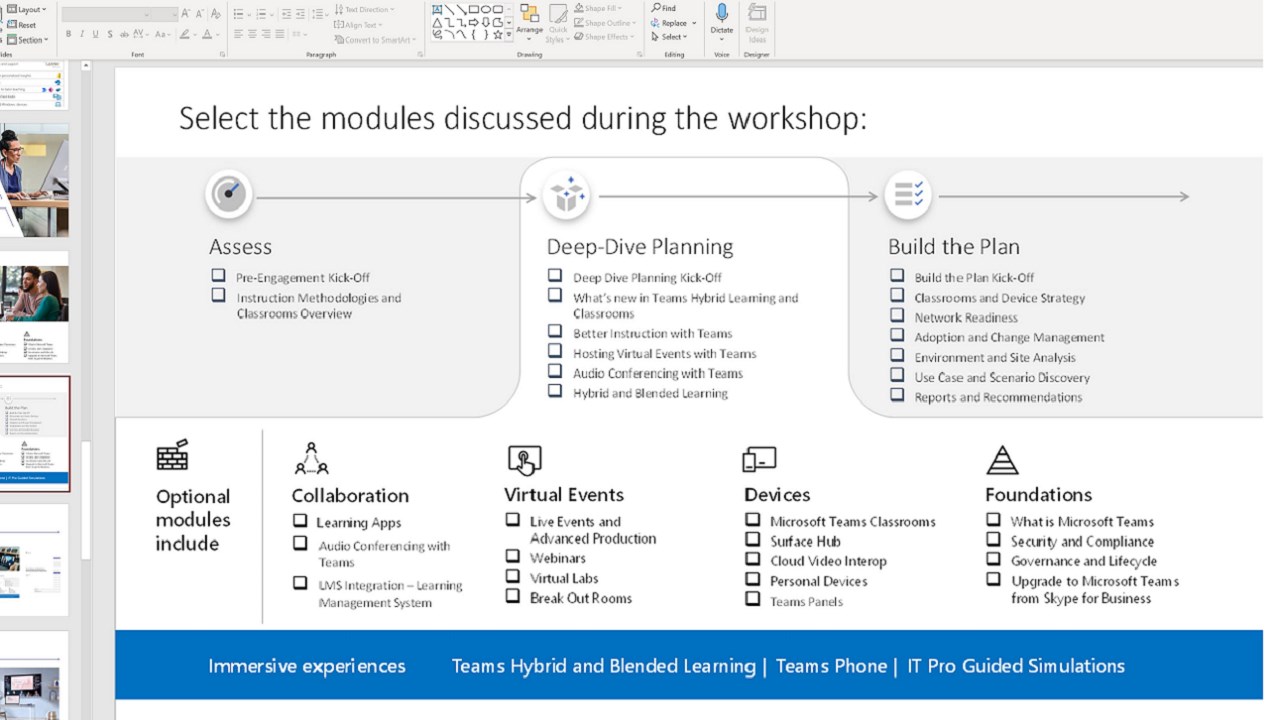Tick the Learning Apps checkbox
Screen dimensions: 1280x720
tap(300, 520)
